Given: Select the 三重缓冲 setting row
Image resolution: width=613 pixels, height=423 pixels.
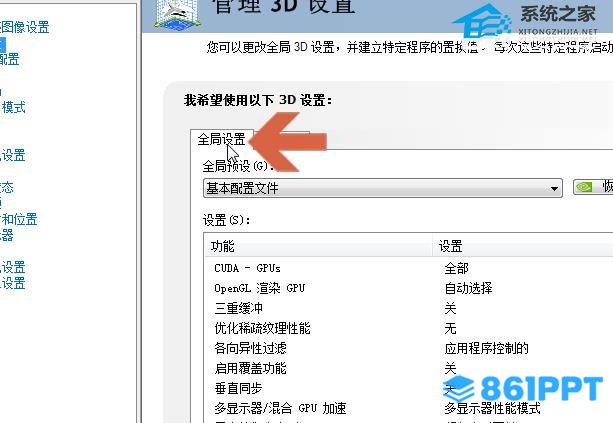Looking at the screenshot, I should click(x=409, y=308).
